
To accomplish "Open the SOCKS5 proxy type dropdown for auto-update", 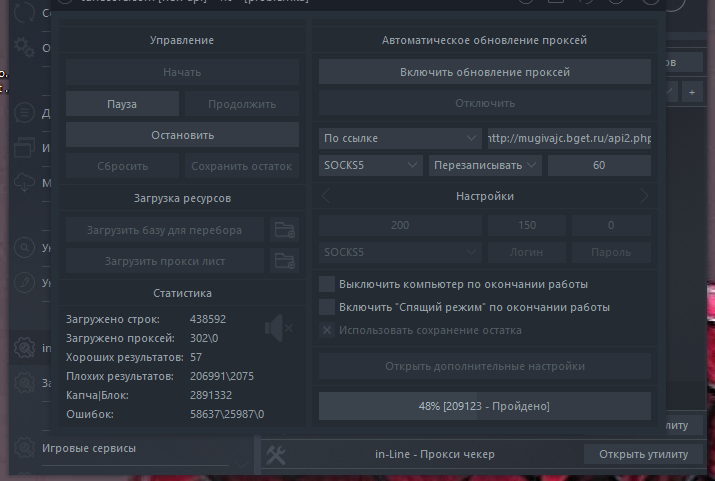I will click(x=371, y=165).
